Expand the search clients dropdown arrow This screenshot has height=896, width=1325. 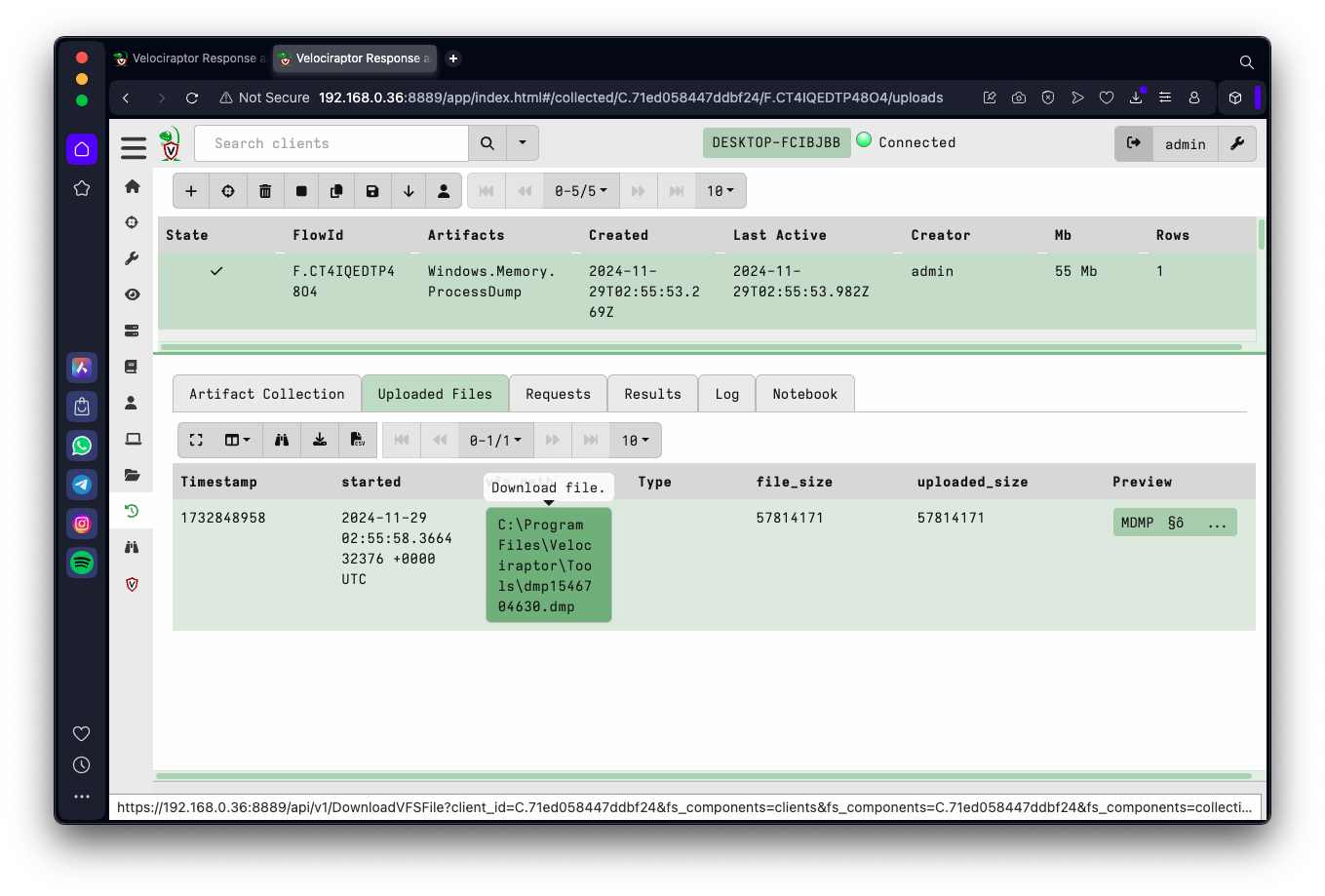point(523,143)
